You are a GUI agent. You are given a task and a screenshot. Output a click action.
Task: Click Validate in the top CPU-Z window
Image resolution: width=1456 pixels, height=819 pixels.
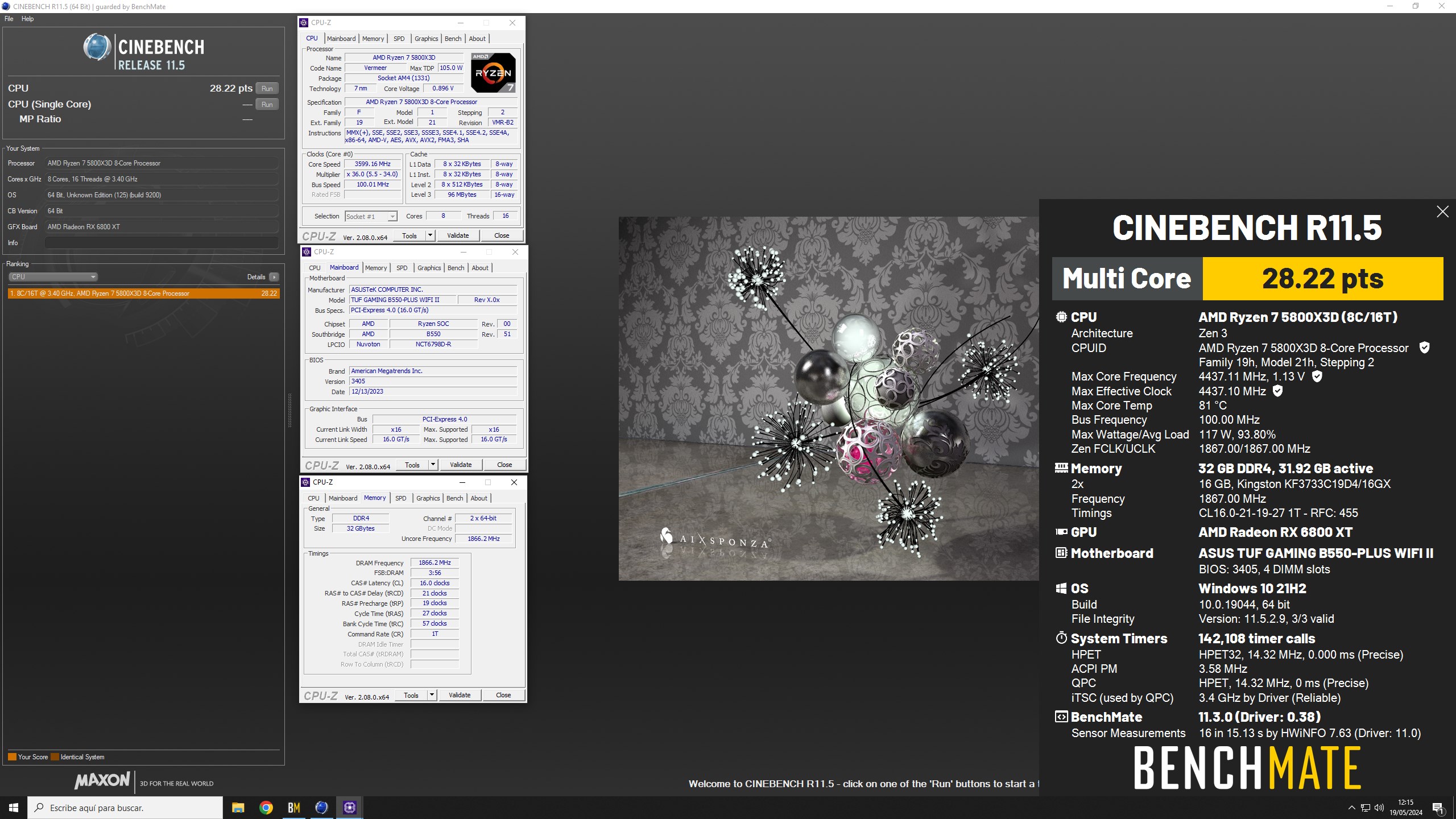458,235
